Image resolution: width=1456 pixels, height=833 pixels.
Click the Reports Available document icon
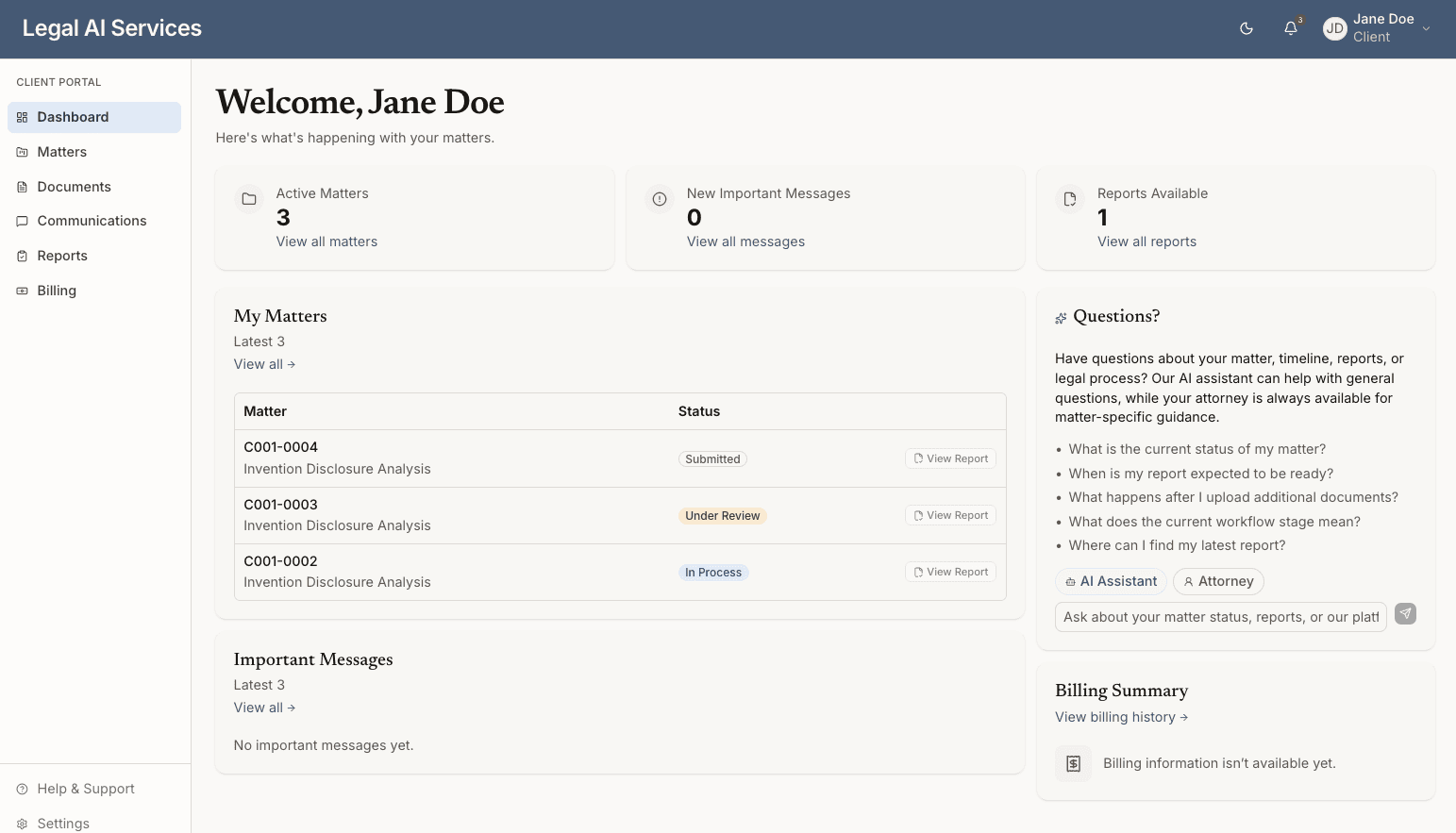(x=1070, y=199)
